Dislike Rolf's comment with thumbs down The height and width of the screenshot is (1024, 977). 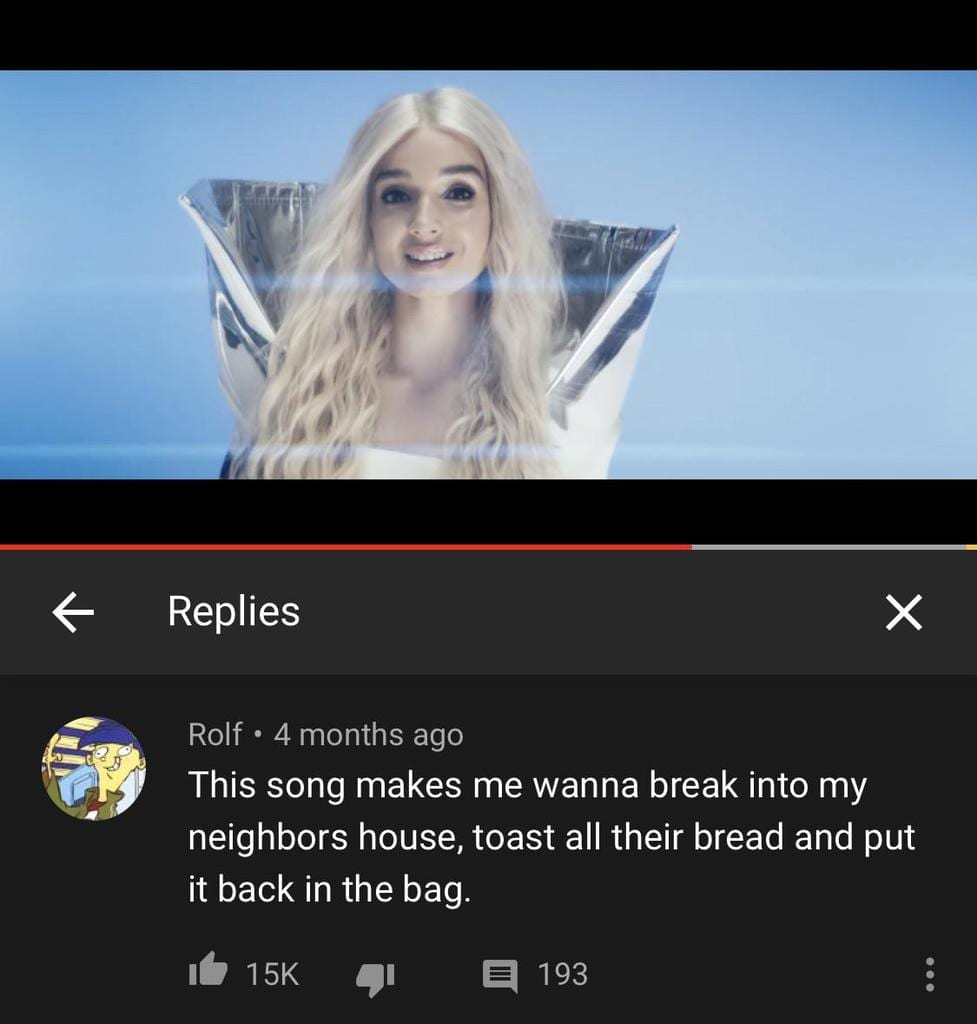pos(375,978)
